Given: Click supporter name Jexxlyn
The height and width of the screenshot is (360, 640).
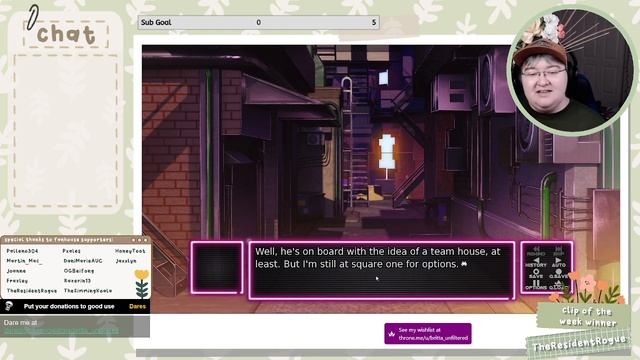Looking at the screenshot, I should 126,261.
